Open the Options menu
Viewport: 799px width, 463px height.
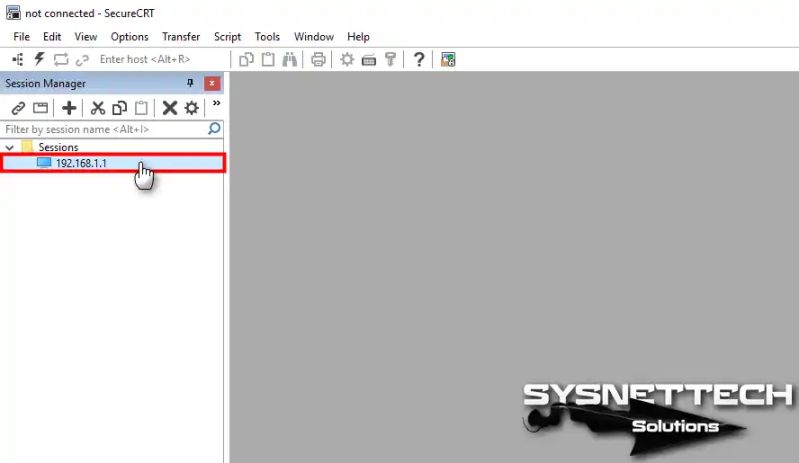point(129,37)
